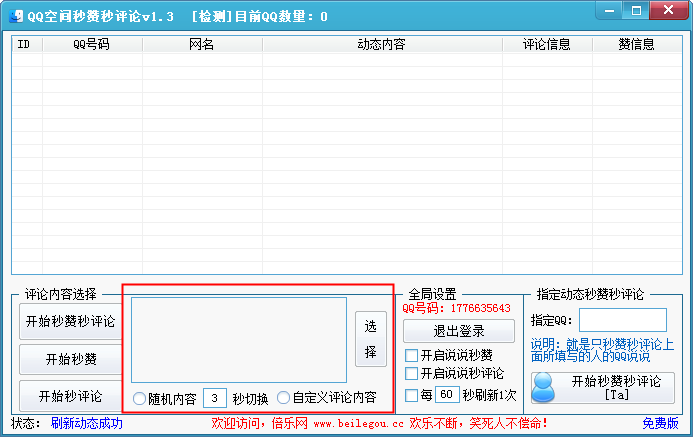This screenshot has width=693, height=437.
Task: Select the 自定义评论内容 radio option
Action: pyautogui.click(x=283, y=398)
